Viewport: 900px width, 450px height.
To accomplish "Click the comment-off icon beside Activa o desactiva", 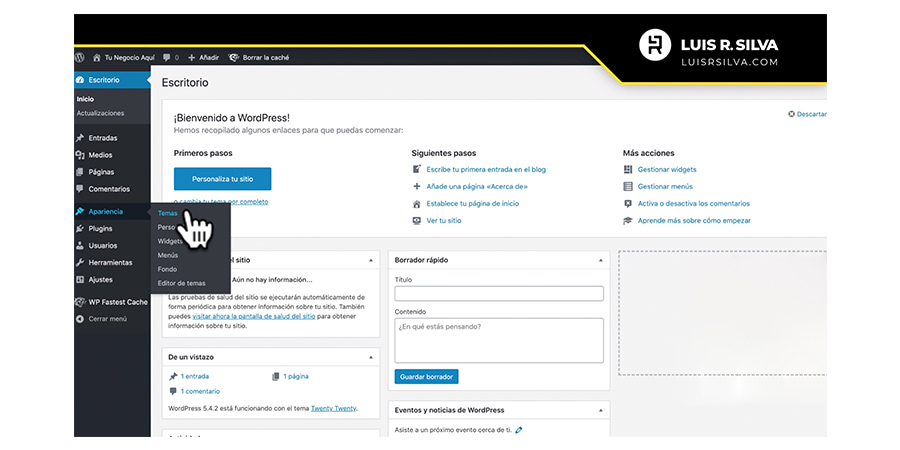I will [628, 204].
